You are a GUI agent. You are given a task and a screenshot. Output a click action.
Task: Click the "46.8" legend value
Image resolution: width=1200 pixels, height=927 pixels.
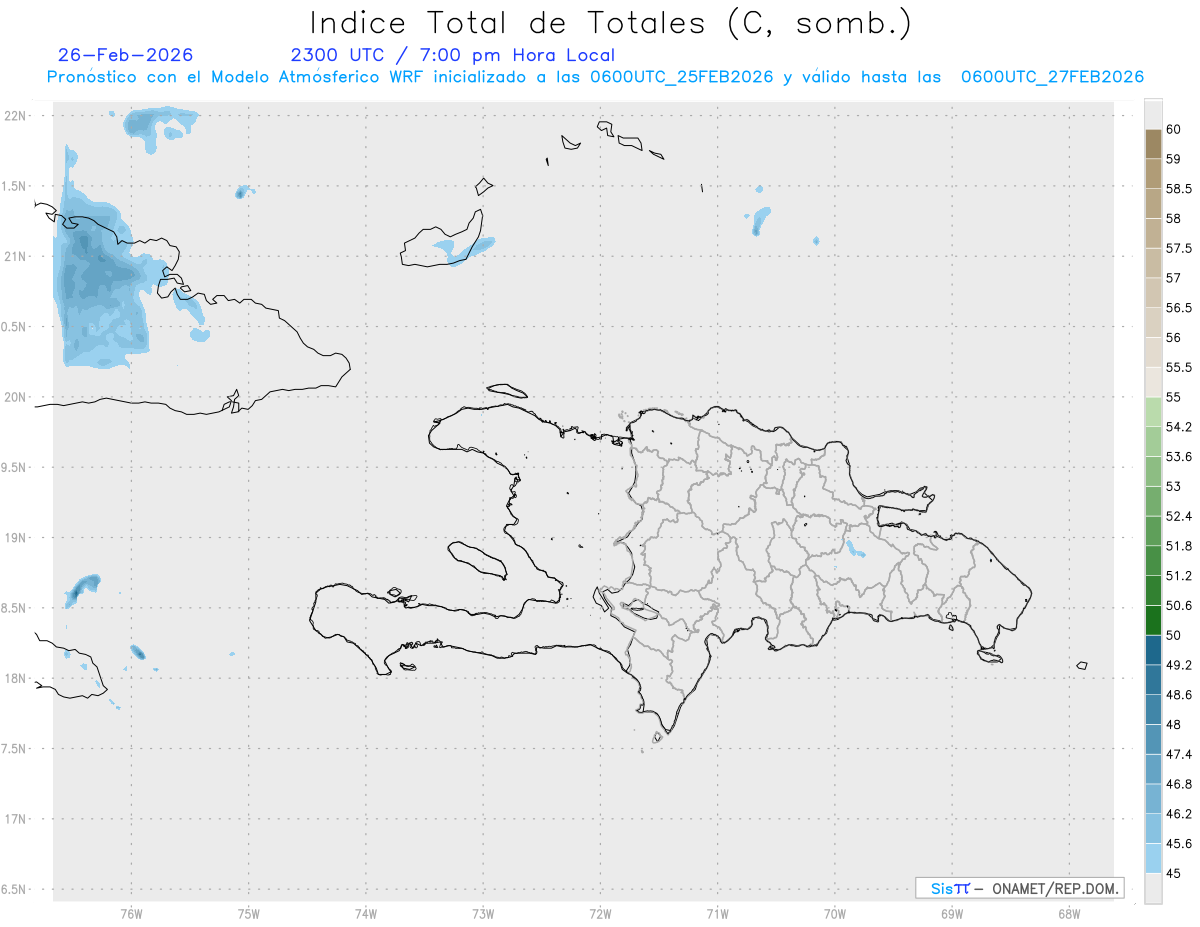coord(1178,784)
